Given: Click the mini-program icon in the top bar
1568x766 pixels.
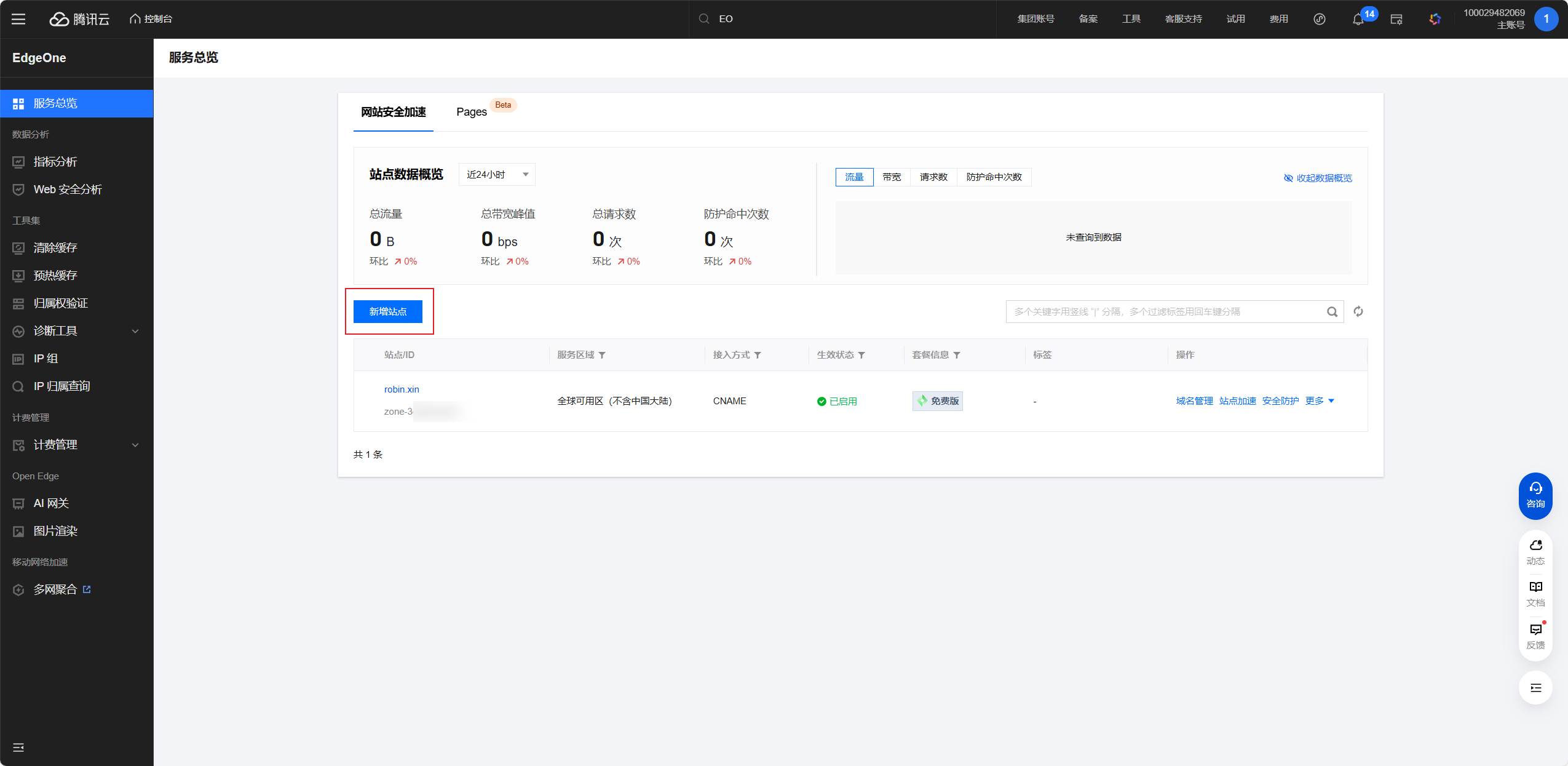Looking at the screenshot, I should (1319, 19).
